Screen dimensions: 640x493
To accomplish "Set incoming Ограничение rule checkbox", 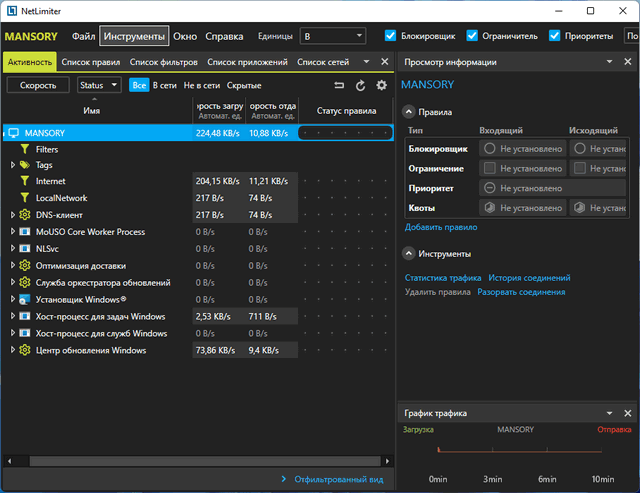I will [x=490, y=168].
